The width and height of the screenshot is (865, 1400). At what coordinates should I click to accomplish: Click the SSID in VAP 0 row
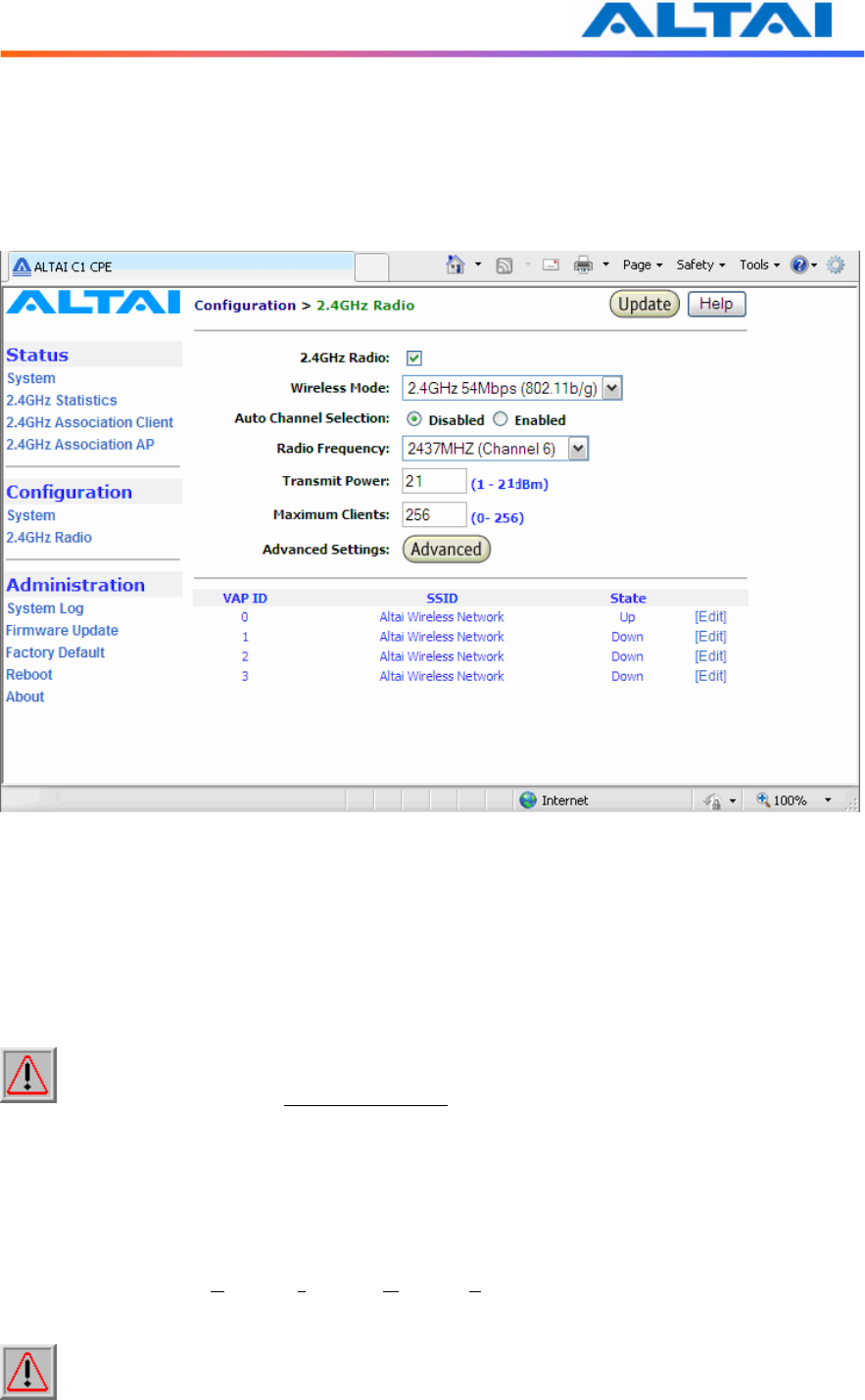point(442,617)
